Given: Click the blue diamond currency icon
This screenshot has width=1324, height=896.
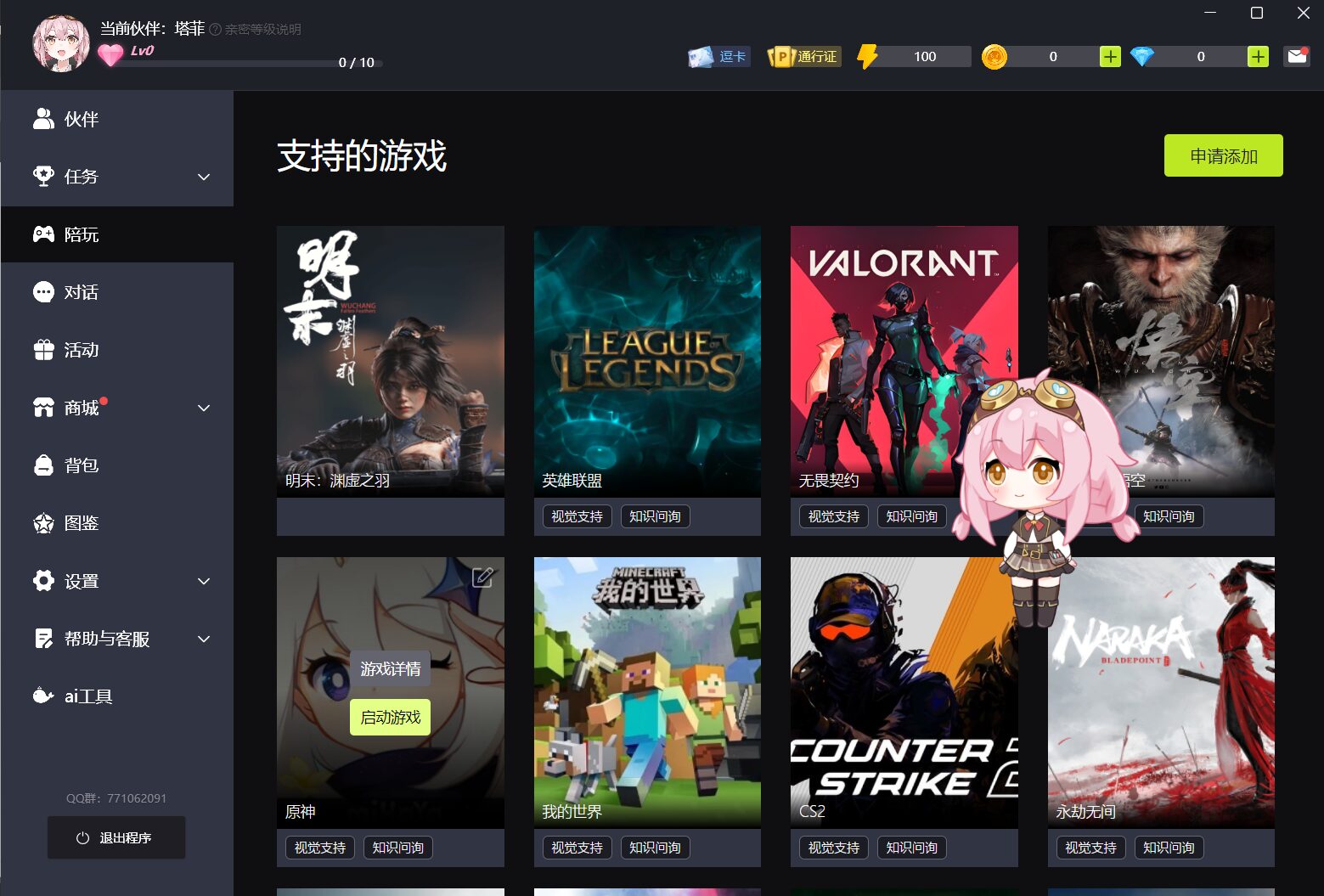Looking at the screenshot, I should (1142, 57).
